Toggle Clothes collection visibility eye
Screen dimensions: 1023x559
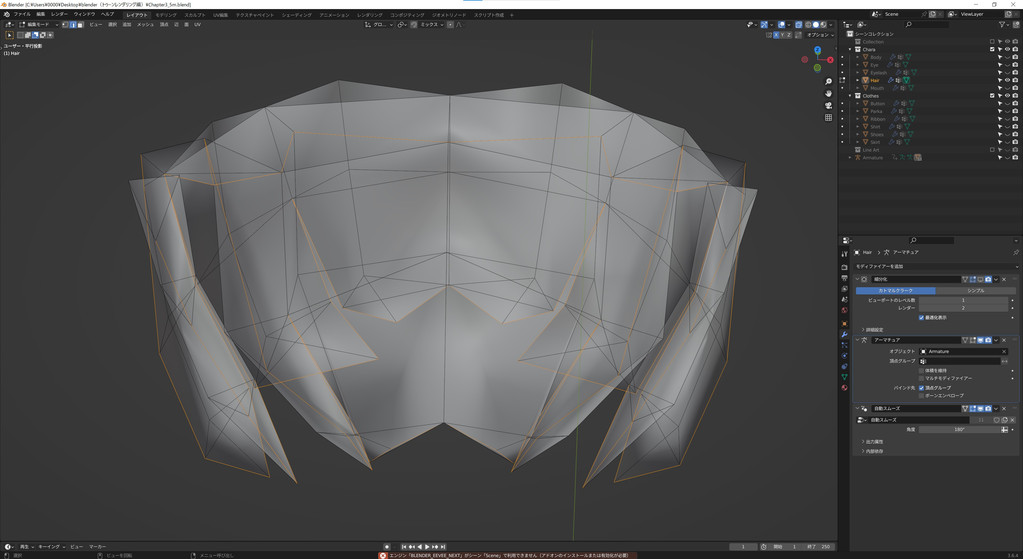[1007, 96]
